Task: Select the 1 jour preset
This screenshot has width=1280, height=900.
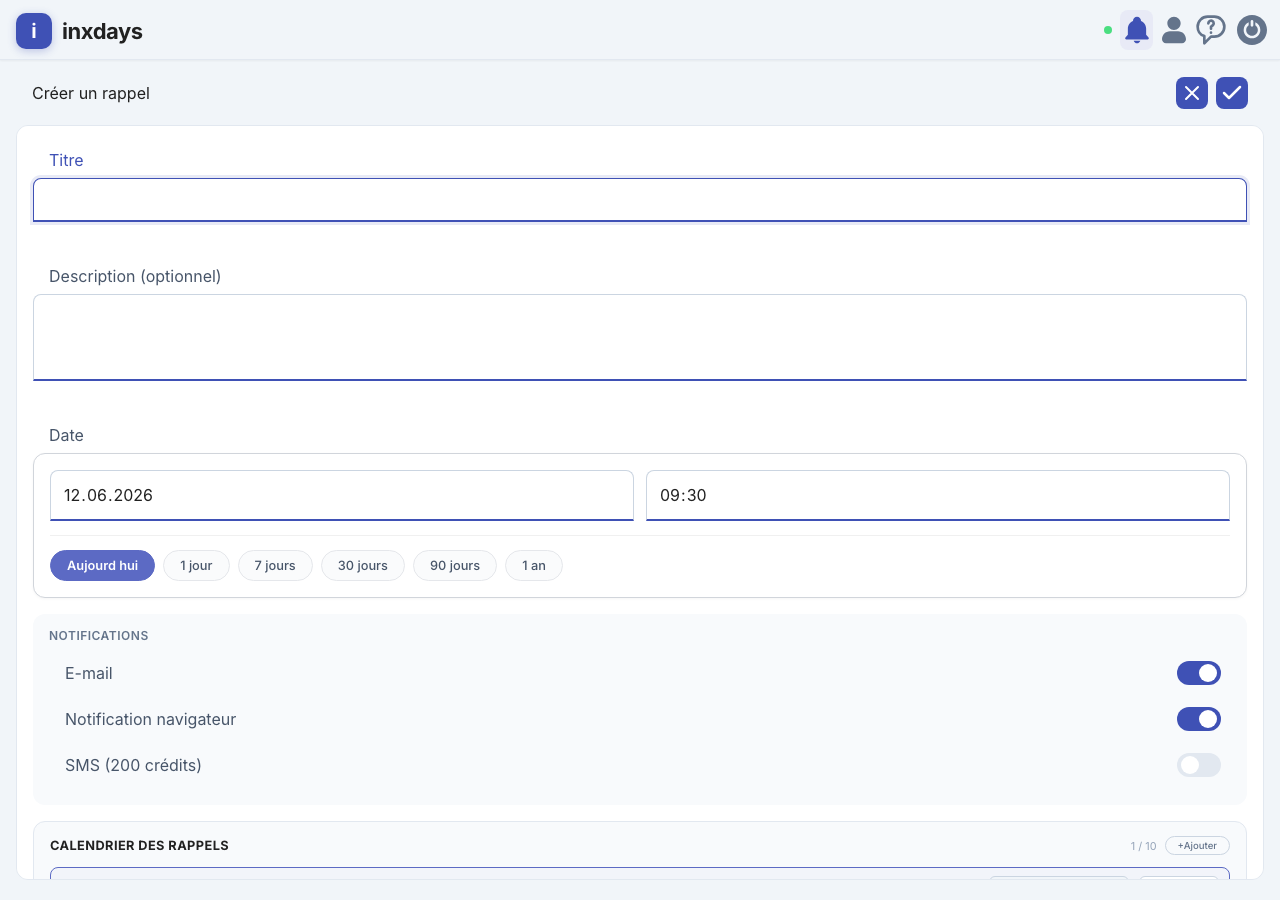Action: [x=196, y=565]
